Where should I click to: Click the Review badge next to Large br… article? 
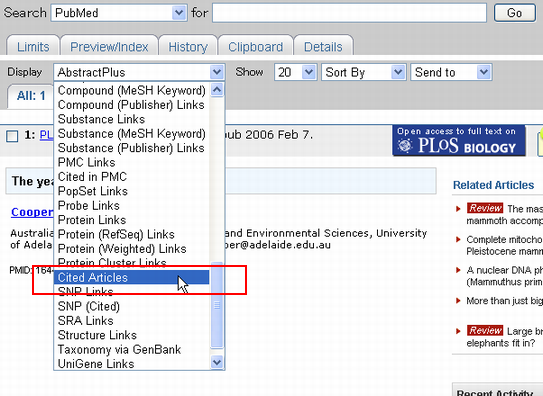(485, 331)
